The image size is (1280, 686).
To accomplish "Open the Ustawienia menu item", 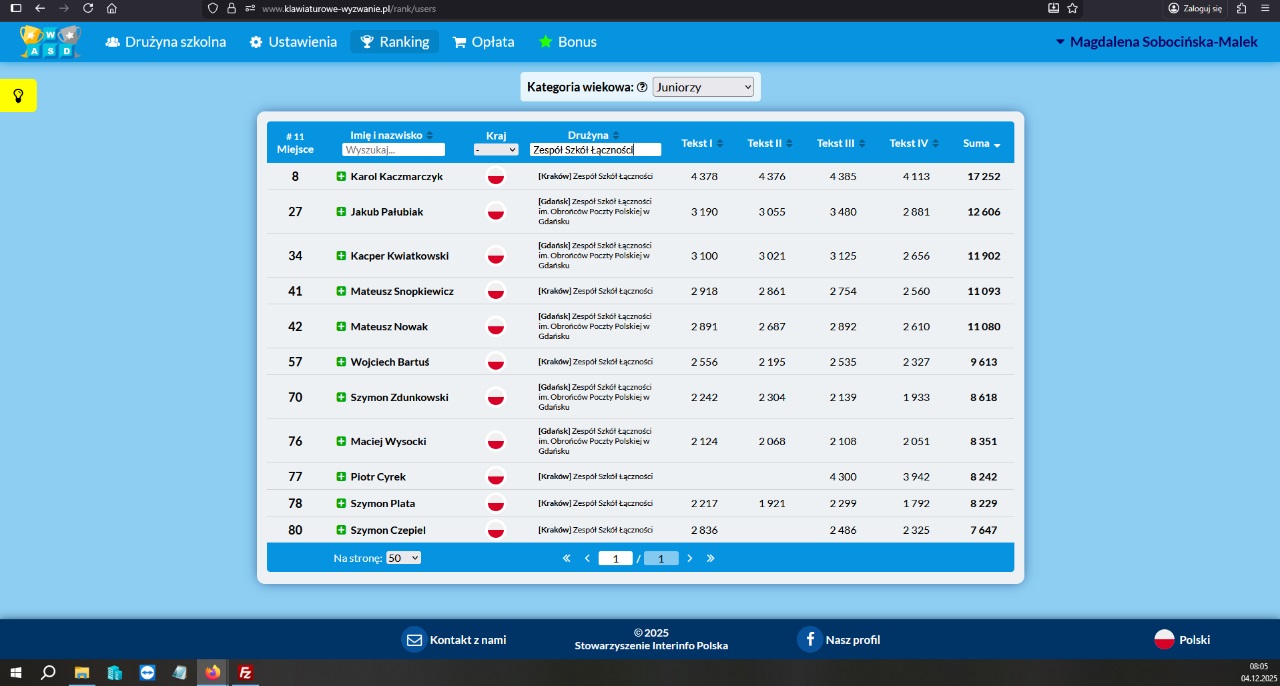I will click(293, 42).
